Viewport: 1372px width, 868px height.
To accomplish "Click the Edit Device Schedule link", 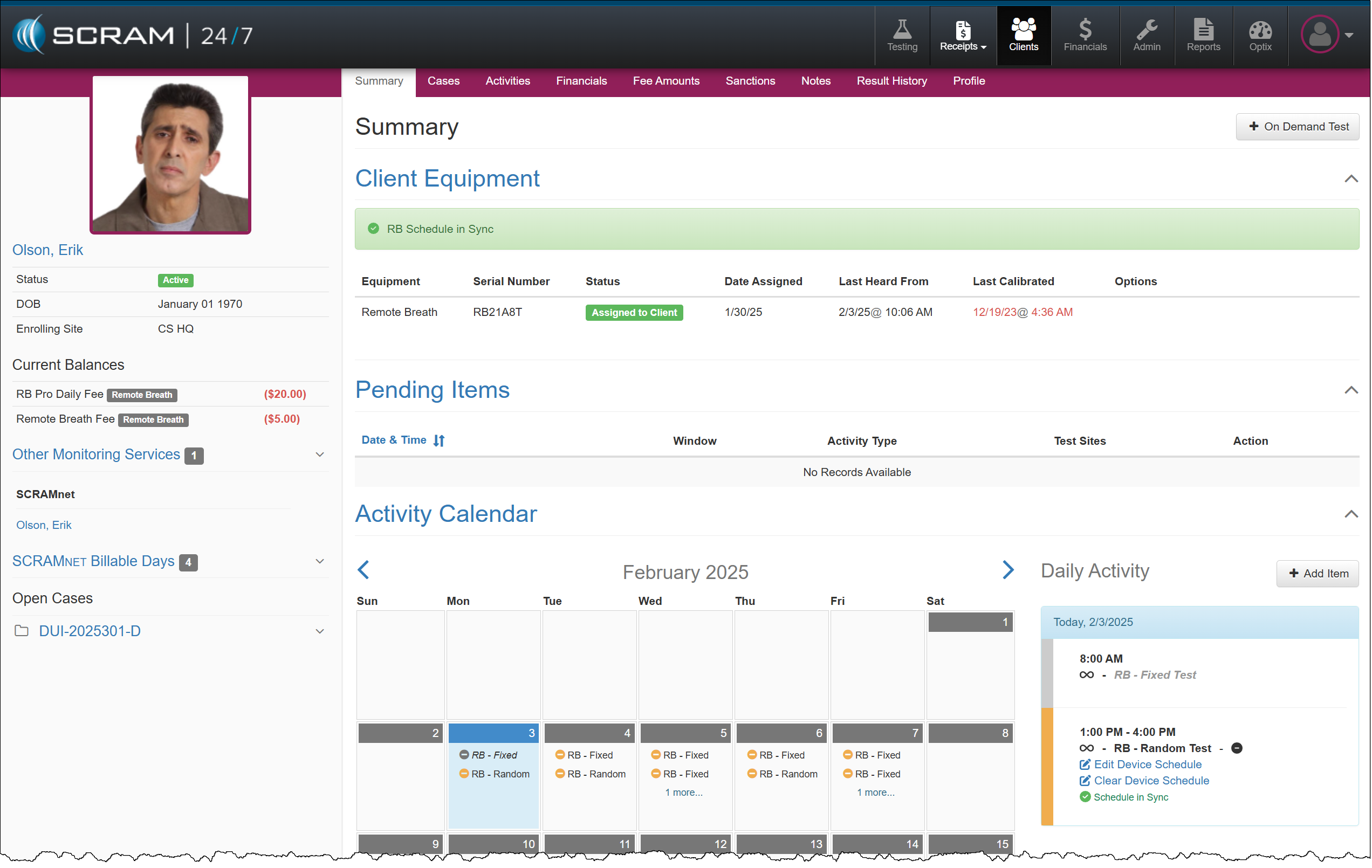I will tap(1147, 764).
